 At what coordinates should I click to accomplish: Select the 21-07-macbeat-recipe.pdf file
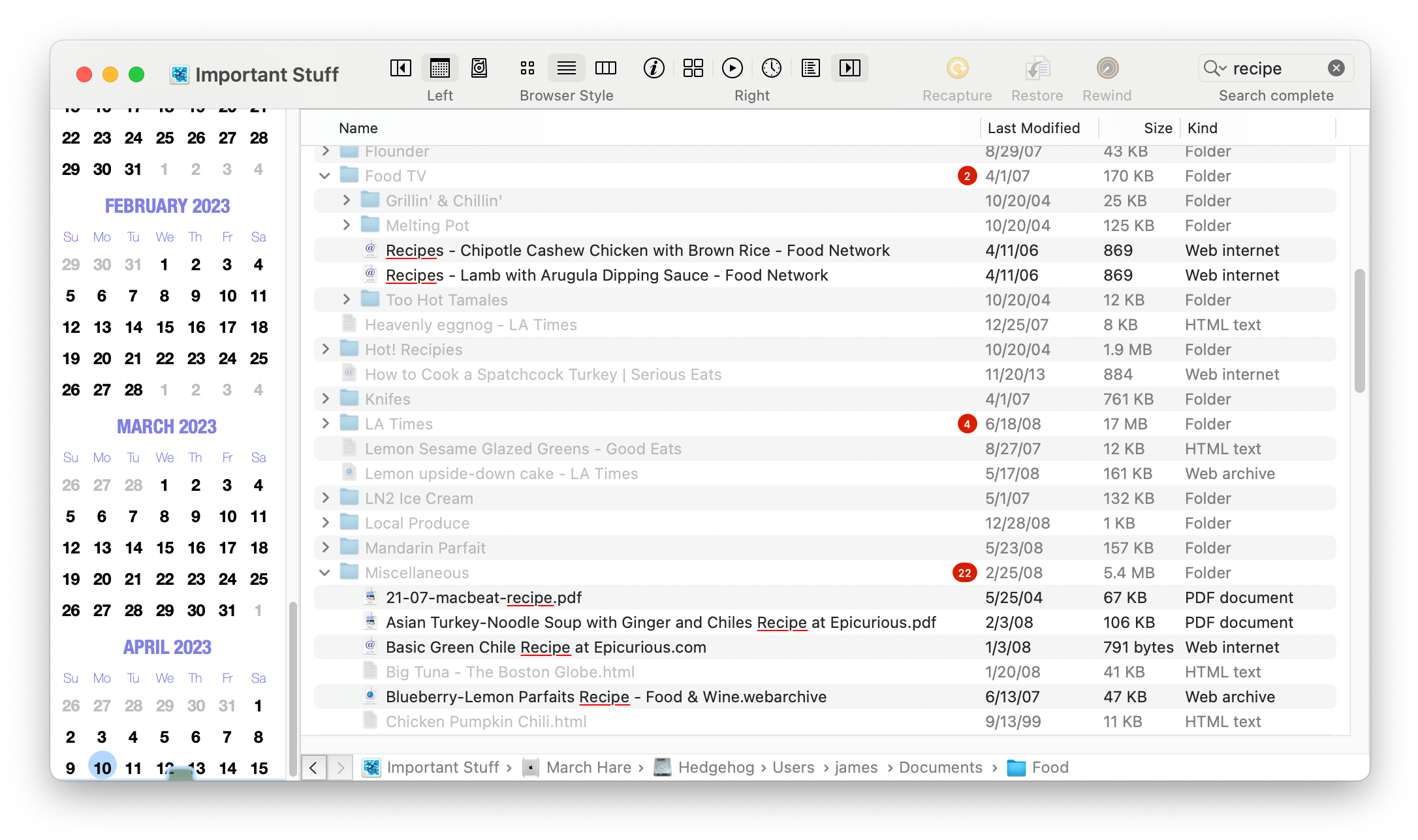(825, 597)
